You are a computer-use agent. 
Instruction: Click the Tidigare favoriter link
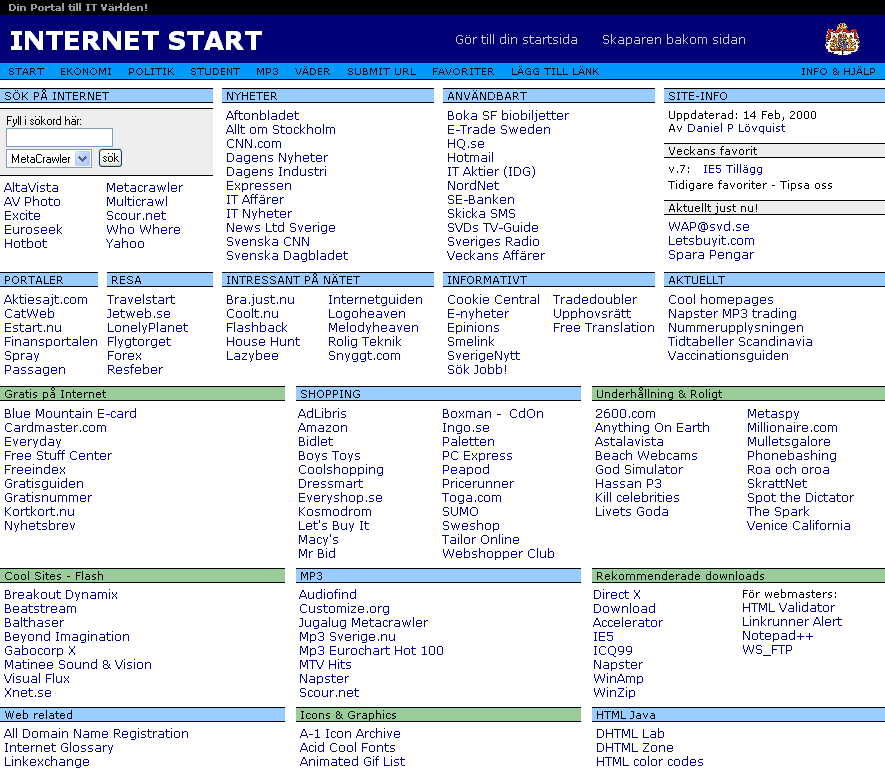(718, 185)
